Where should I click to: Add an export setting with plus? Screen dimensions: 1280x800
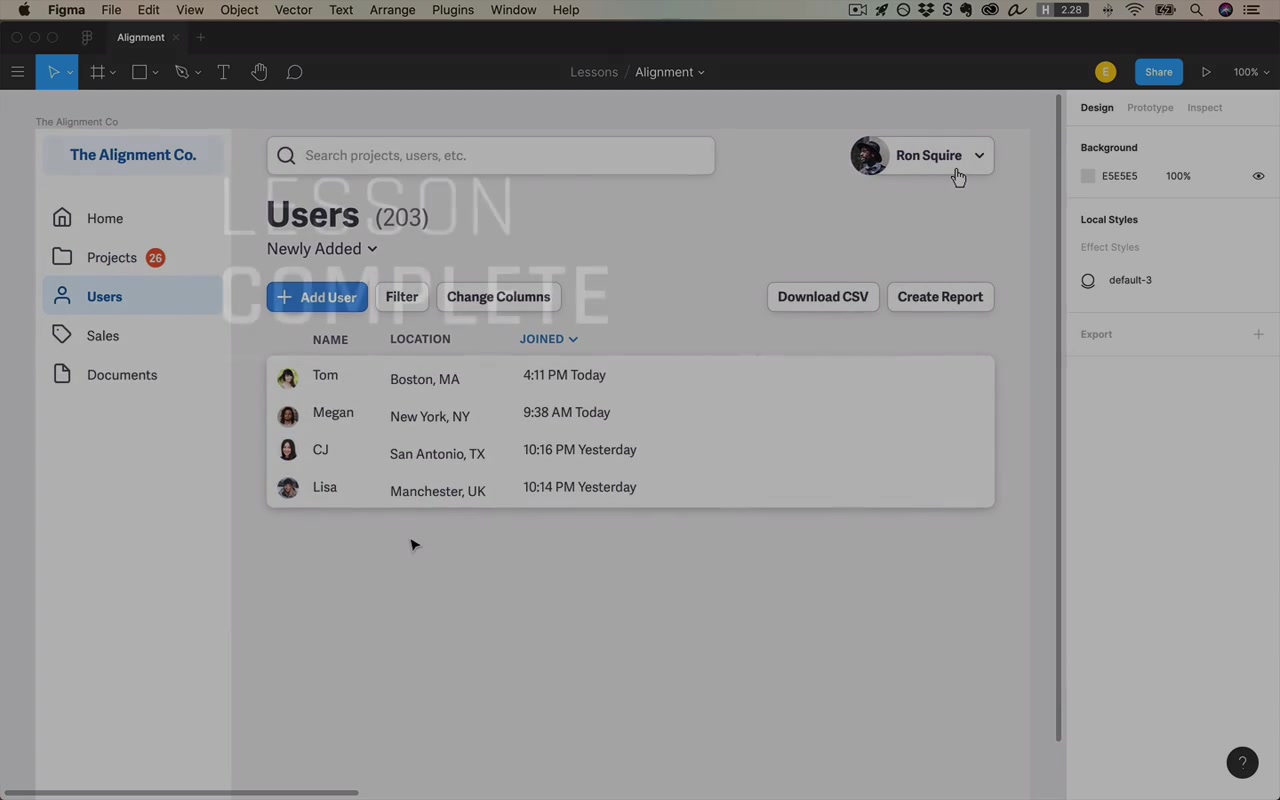(1258, 334)
